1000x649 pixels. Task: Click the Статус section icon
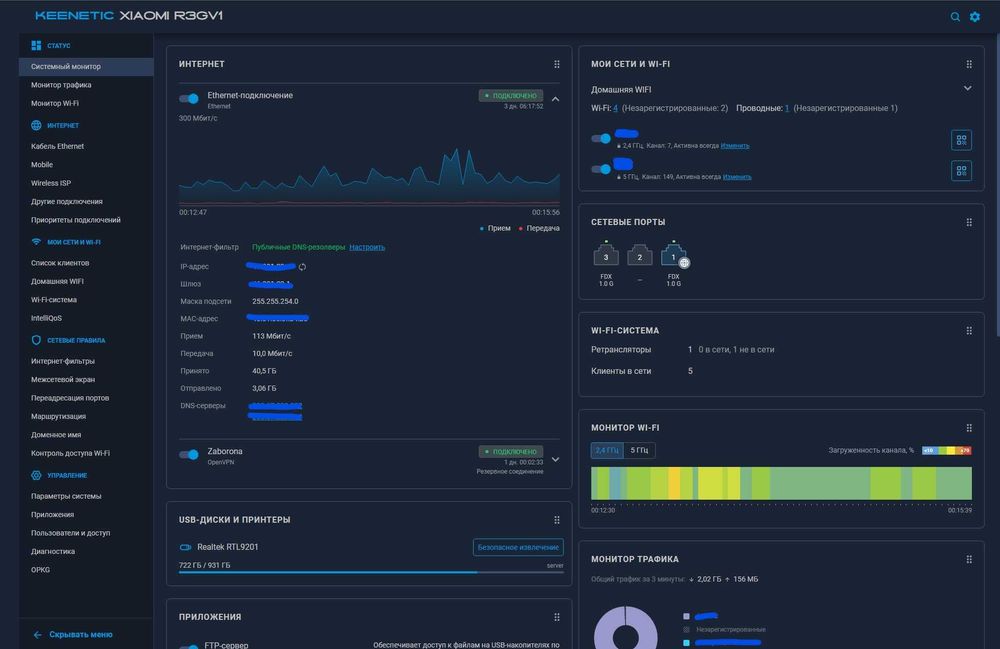[x=36, y=45]
